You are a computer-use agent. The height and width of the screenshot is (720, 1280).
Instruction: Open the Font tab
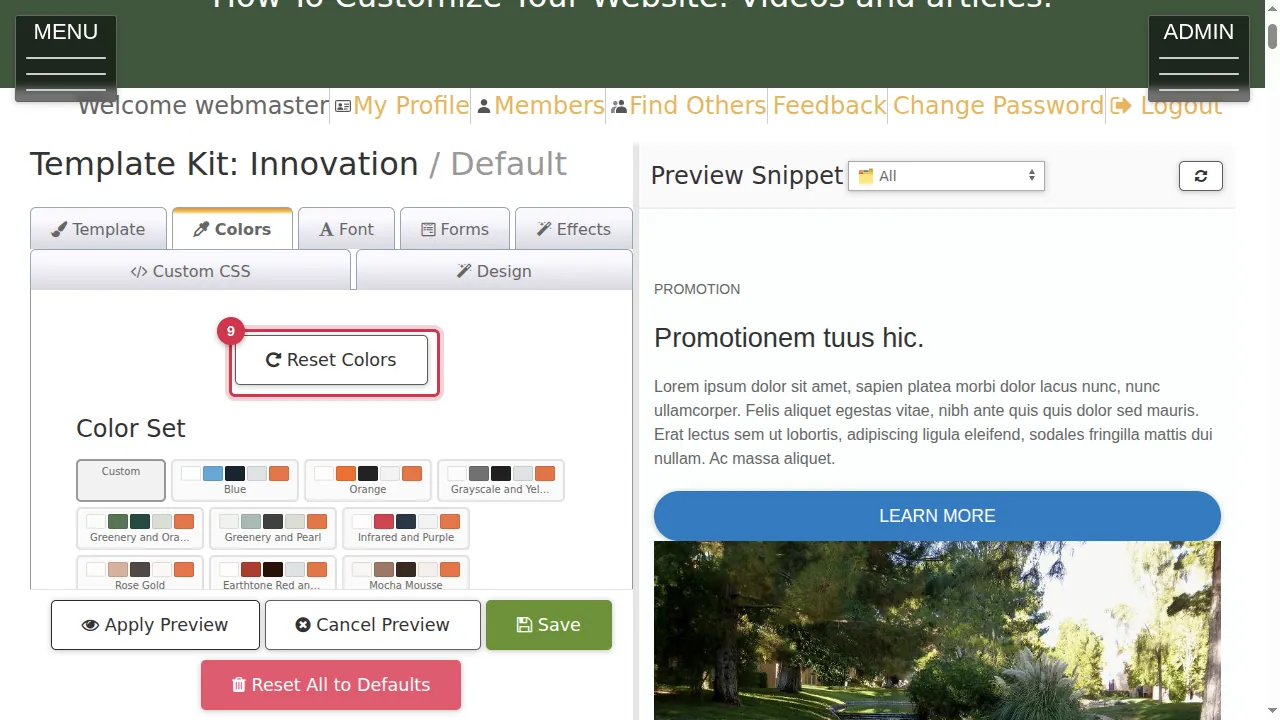point(346,229)
